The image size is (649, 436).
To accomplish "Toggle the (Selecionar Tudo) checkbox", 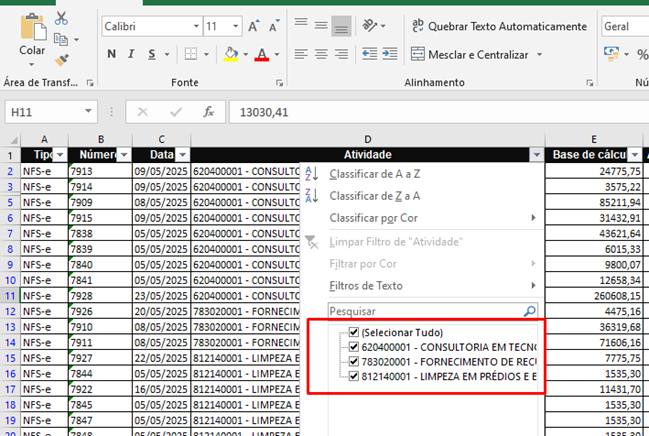I will [x=355, y=333].
